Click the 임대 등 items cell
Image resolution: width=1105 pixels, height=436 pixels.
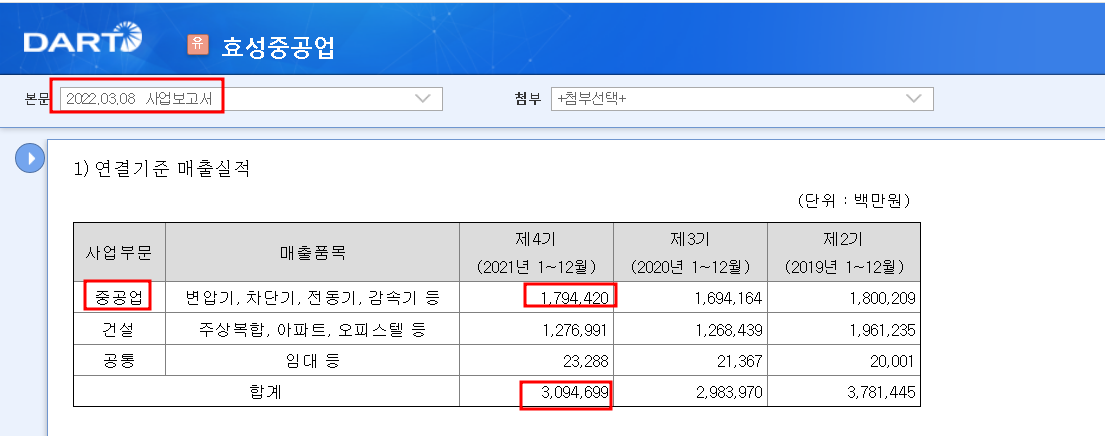coord(313,361)
